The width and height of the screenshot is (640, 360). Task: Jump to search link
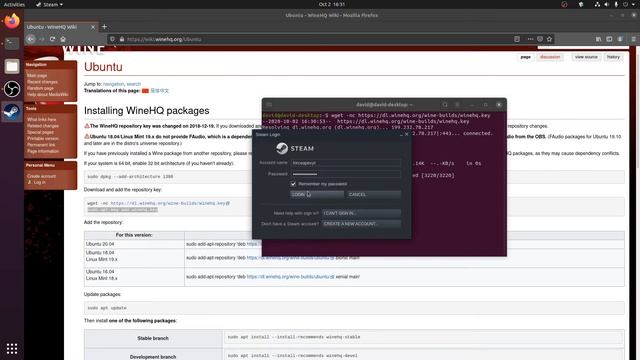(x=133, y=84)
